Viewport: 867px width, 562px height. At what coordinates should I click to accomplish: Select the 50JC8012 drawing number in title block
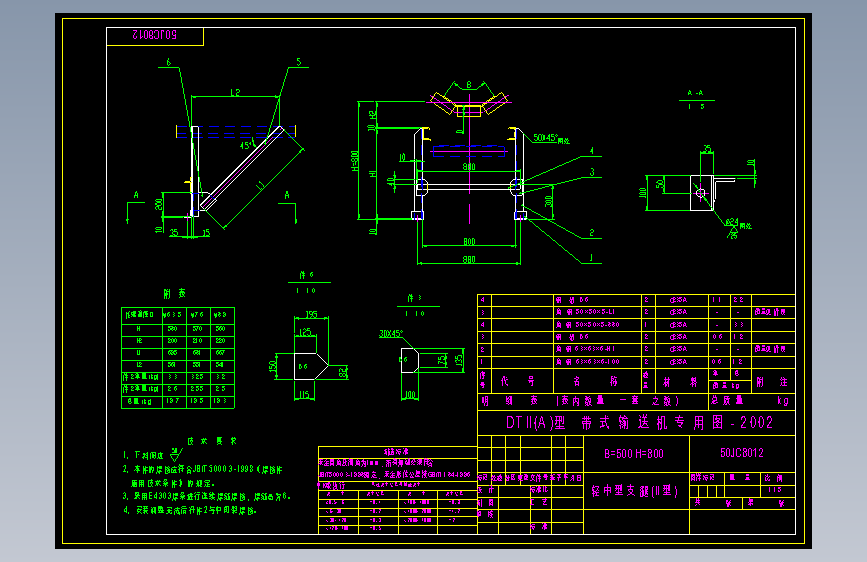tap(741, 453)
